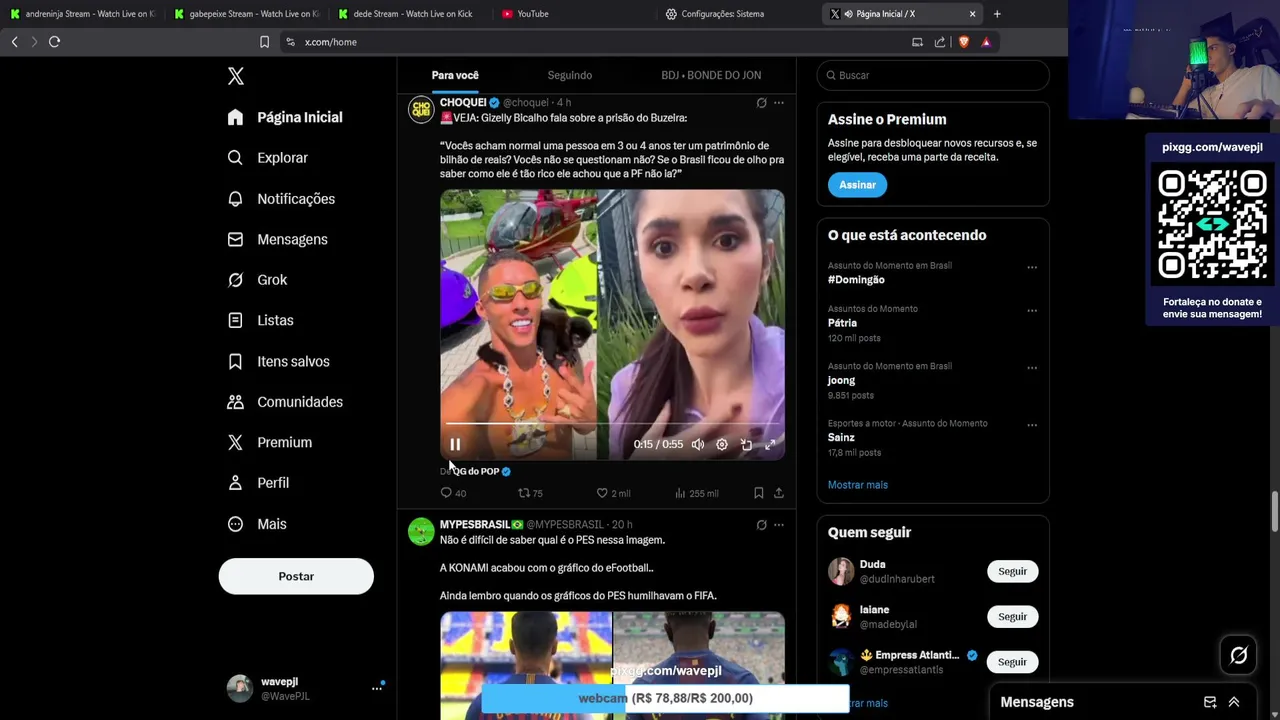Expand the Mais menu in the sidebar
The image size is (1280, 720).
click(257, 524)
